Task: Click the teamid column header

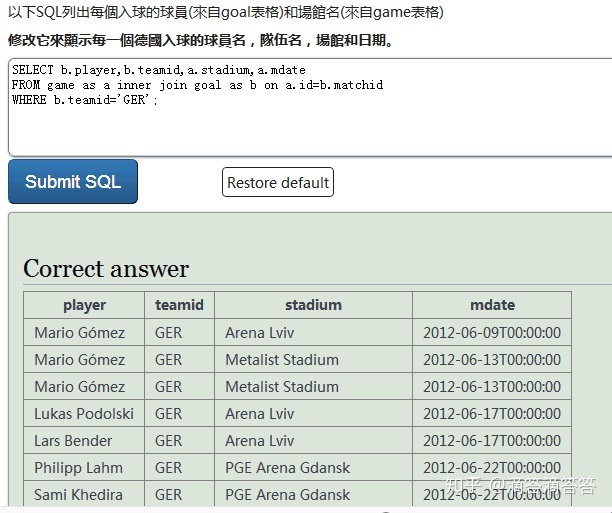Action: point(179,305)
